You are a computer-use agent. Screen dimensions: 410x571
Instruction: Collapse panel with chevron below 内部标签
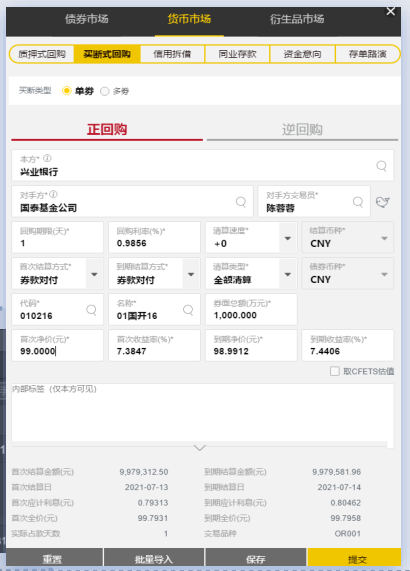200,448
